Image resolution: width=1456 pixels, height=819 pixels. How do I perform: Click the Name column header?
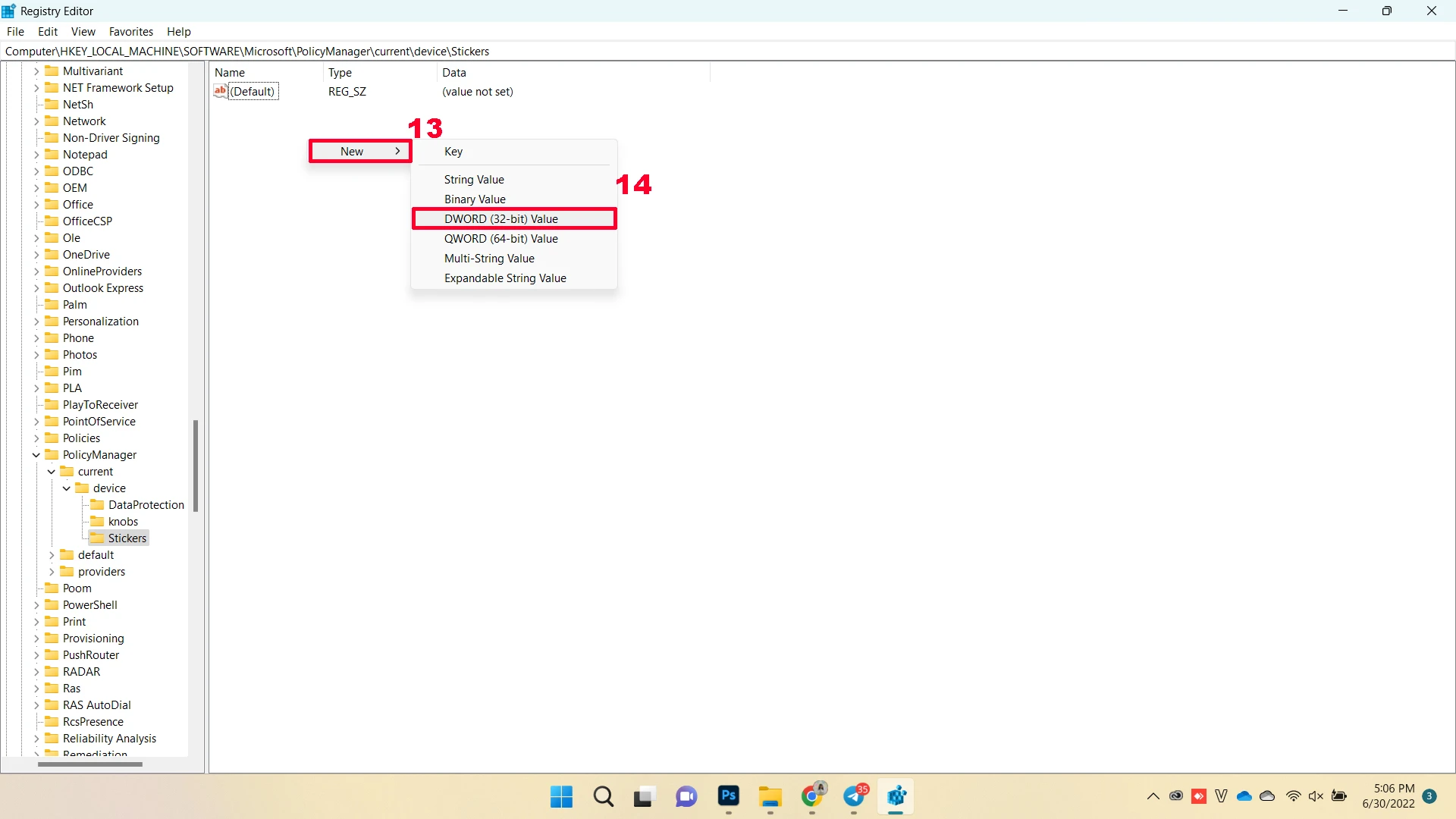[266, 72]
